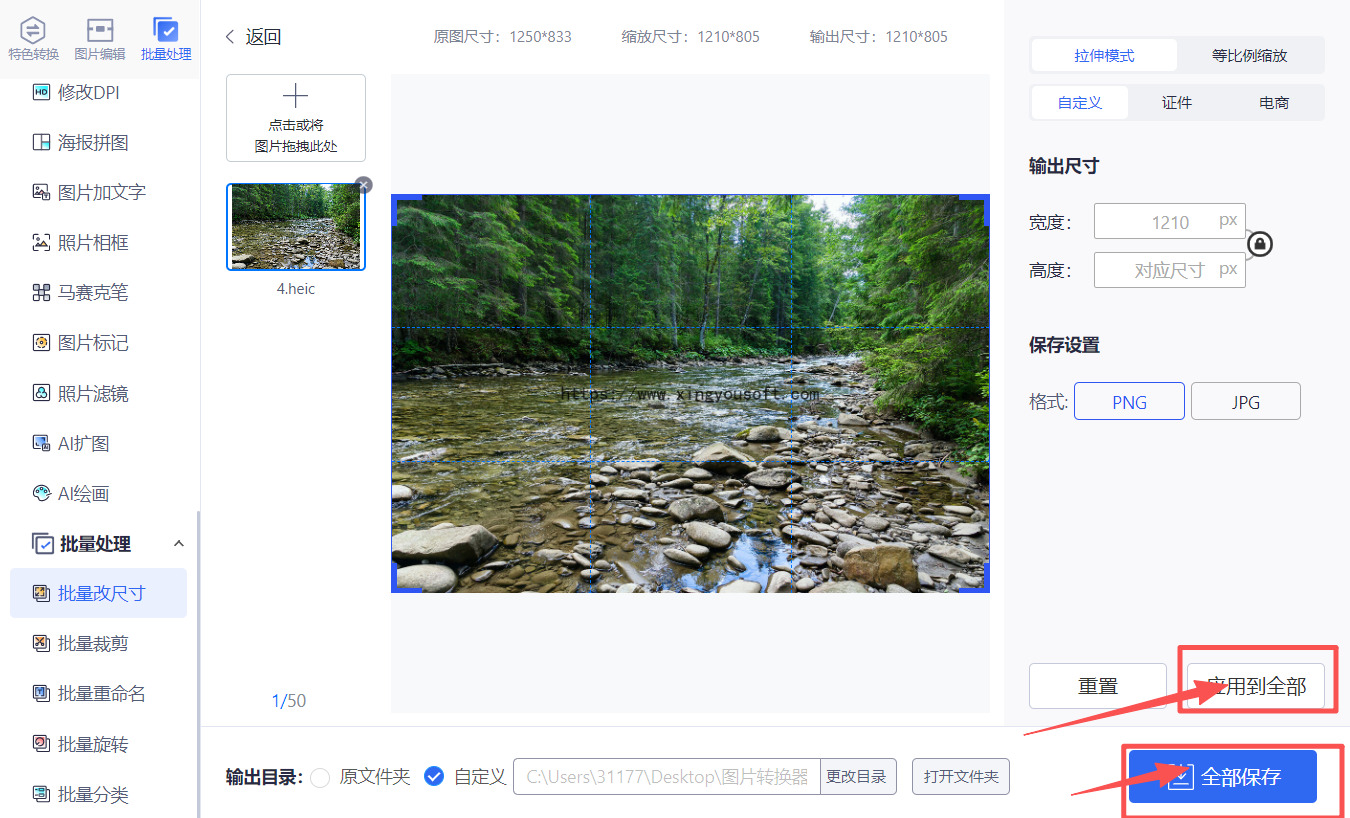Viewport: 1350px width, 818px height.
Task: Click the 打开文件夹 button
Action: tap(961, 776)
